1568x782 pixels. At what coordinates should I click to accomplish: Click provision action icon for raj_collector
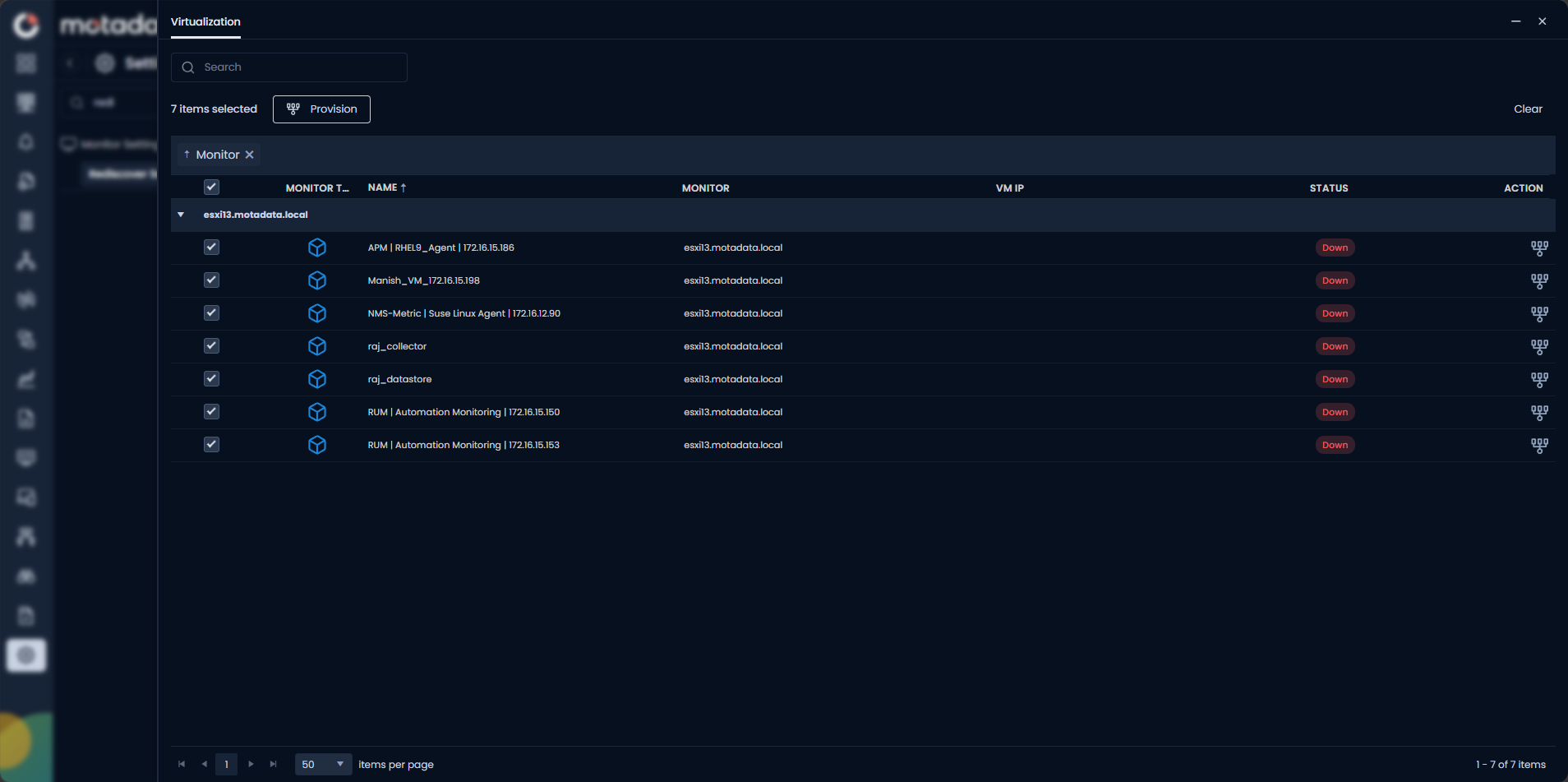pyautogui.click(x=1539, y=346)
